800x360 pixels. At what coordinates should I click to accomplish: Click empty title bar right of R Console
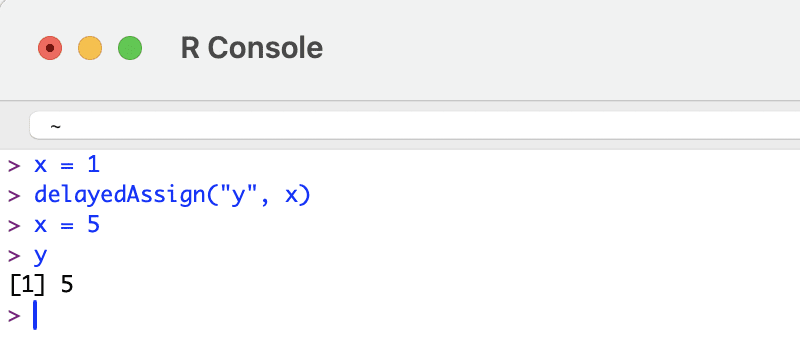tap(561, 48)
